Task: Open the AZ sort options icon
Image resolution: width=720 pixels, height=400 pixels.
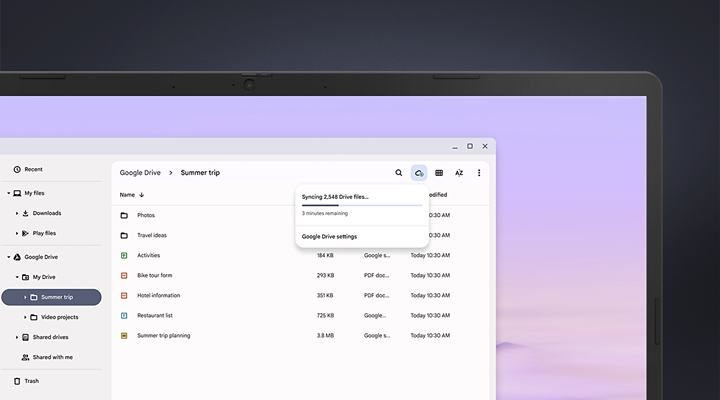Action: 459,173
